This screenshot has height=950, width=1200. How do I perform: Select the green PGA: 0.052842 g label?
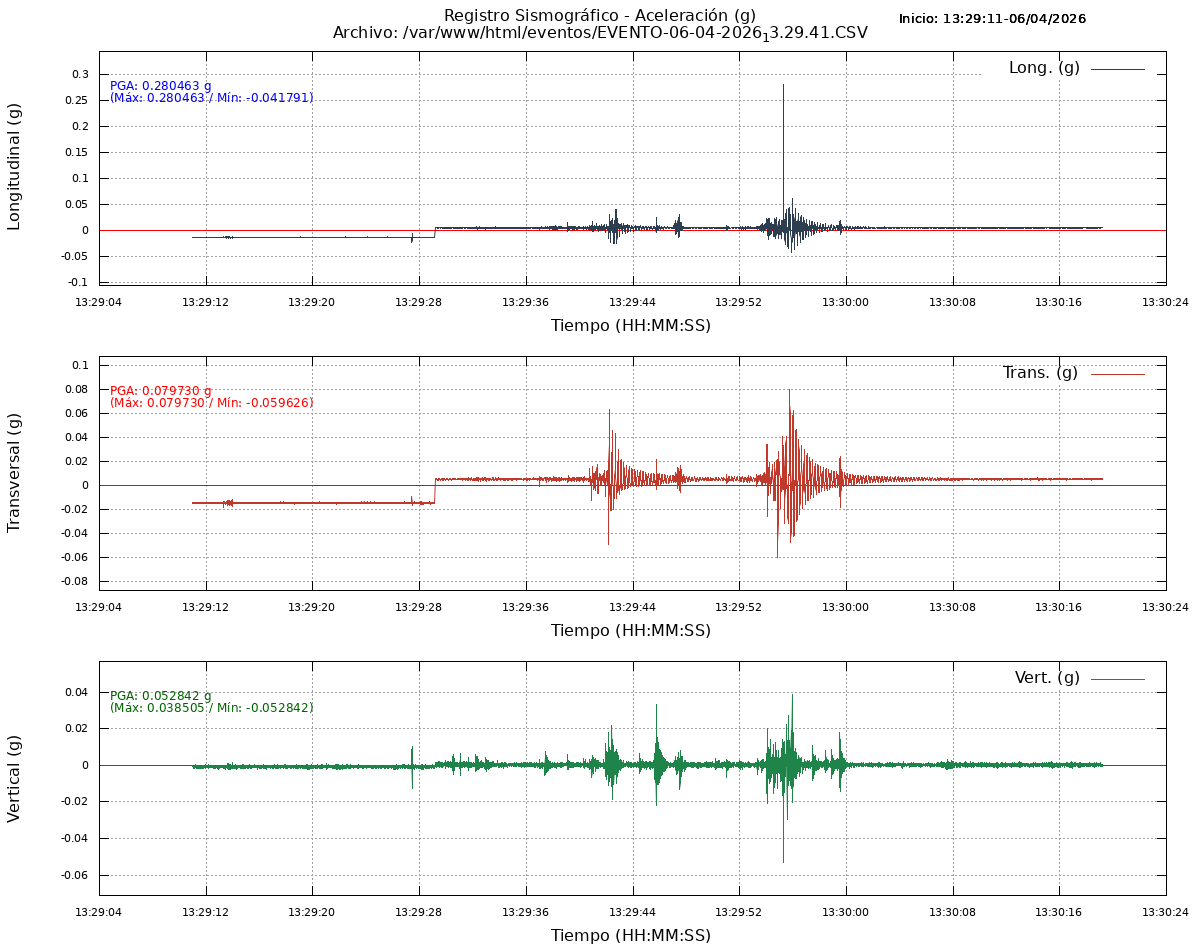pyautogui.click(x=161, y=696)
